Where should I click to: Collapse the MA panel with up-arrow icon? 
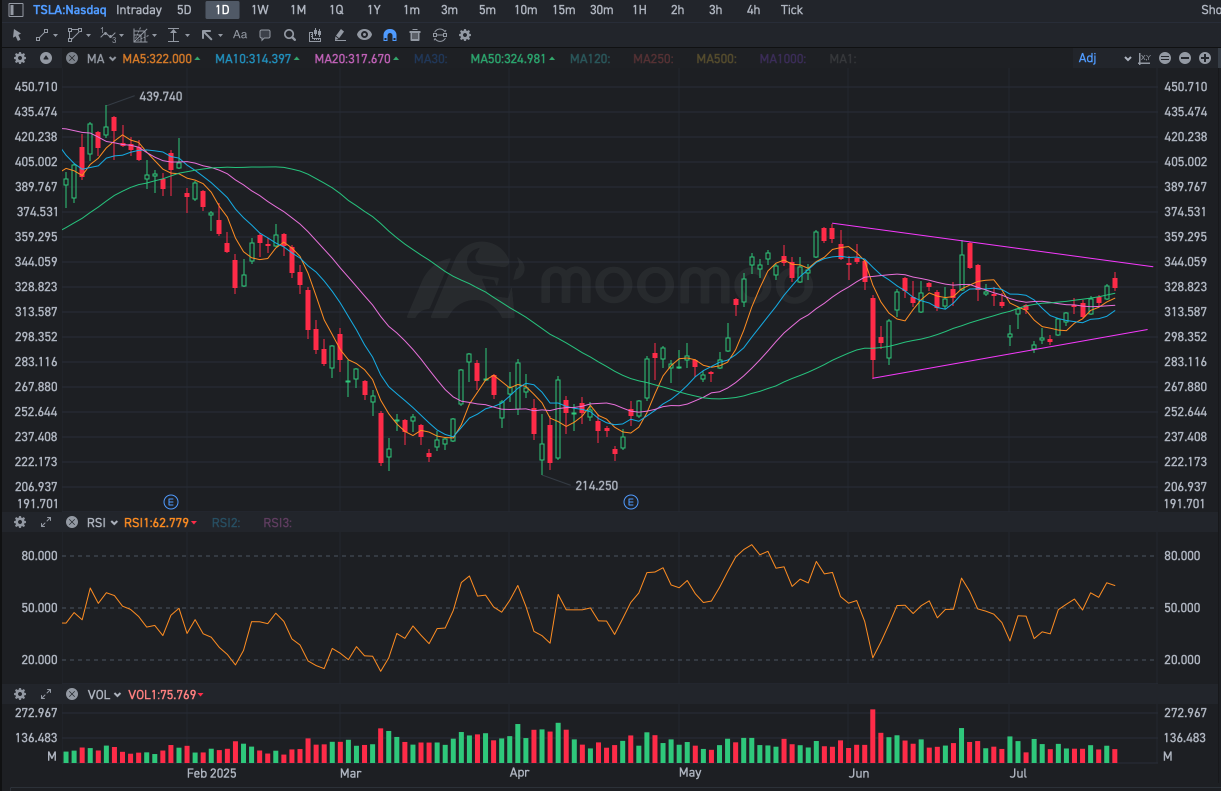pyautogui.click(x=46, y=58)
